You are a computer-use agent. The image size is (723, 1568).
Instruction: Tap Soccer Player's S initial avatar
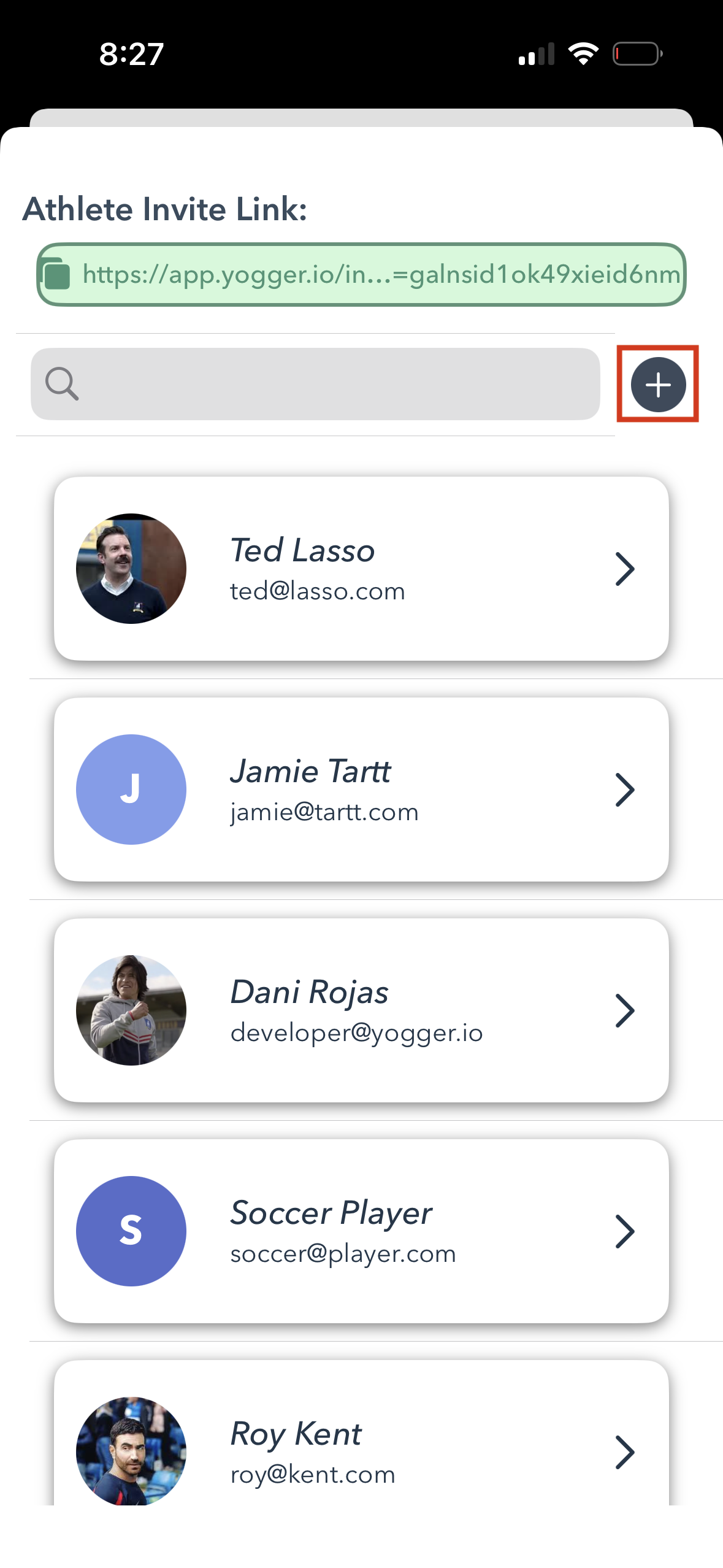tap(131, 1231)
